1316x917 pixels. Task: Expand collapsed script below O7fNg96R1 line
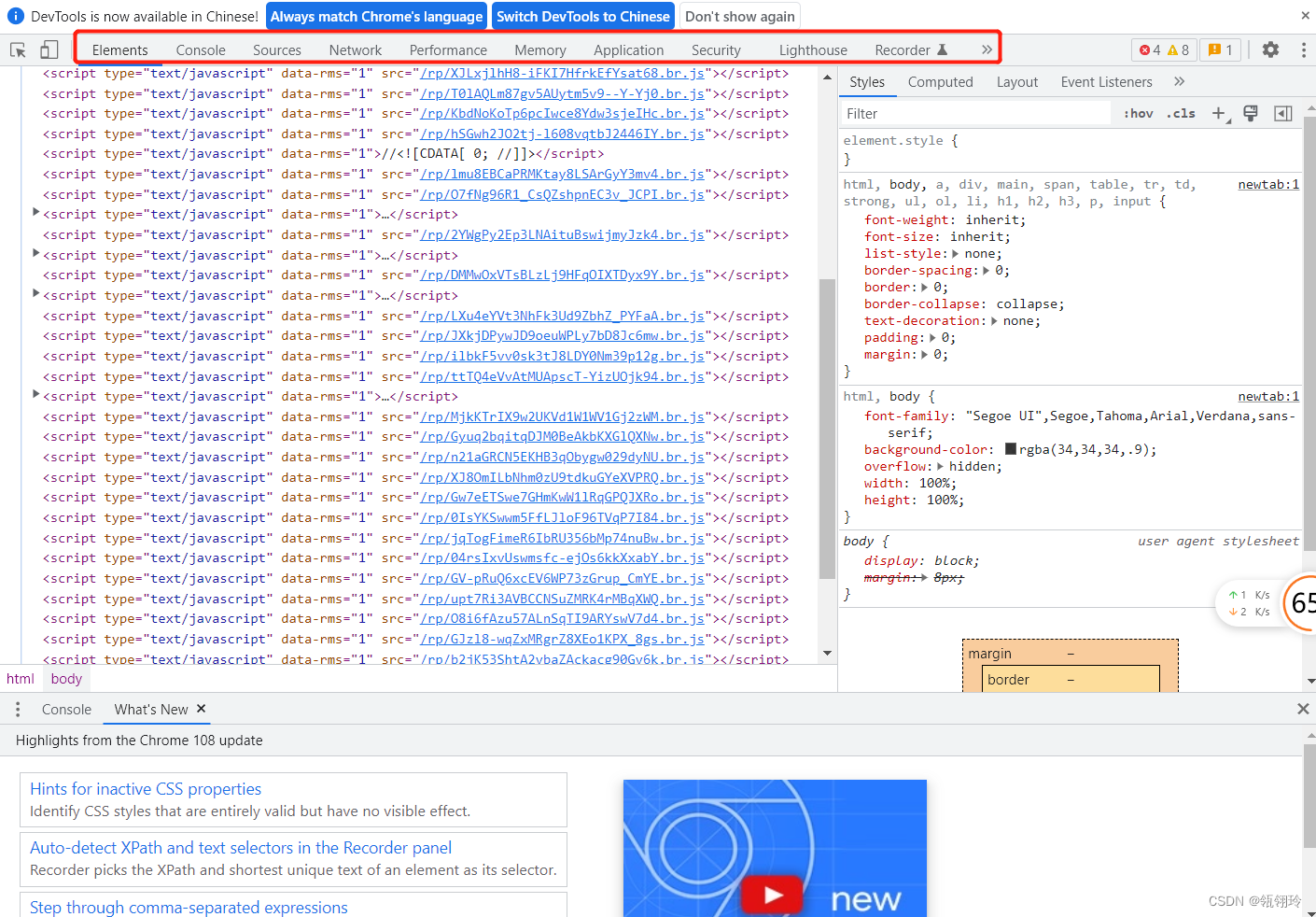[x=36, y=214]
